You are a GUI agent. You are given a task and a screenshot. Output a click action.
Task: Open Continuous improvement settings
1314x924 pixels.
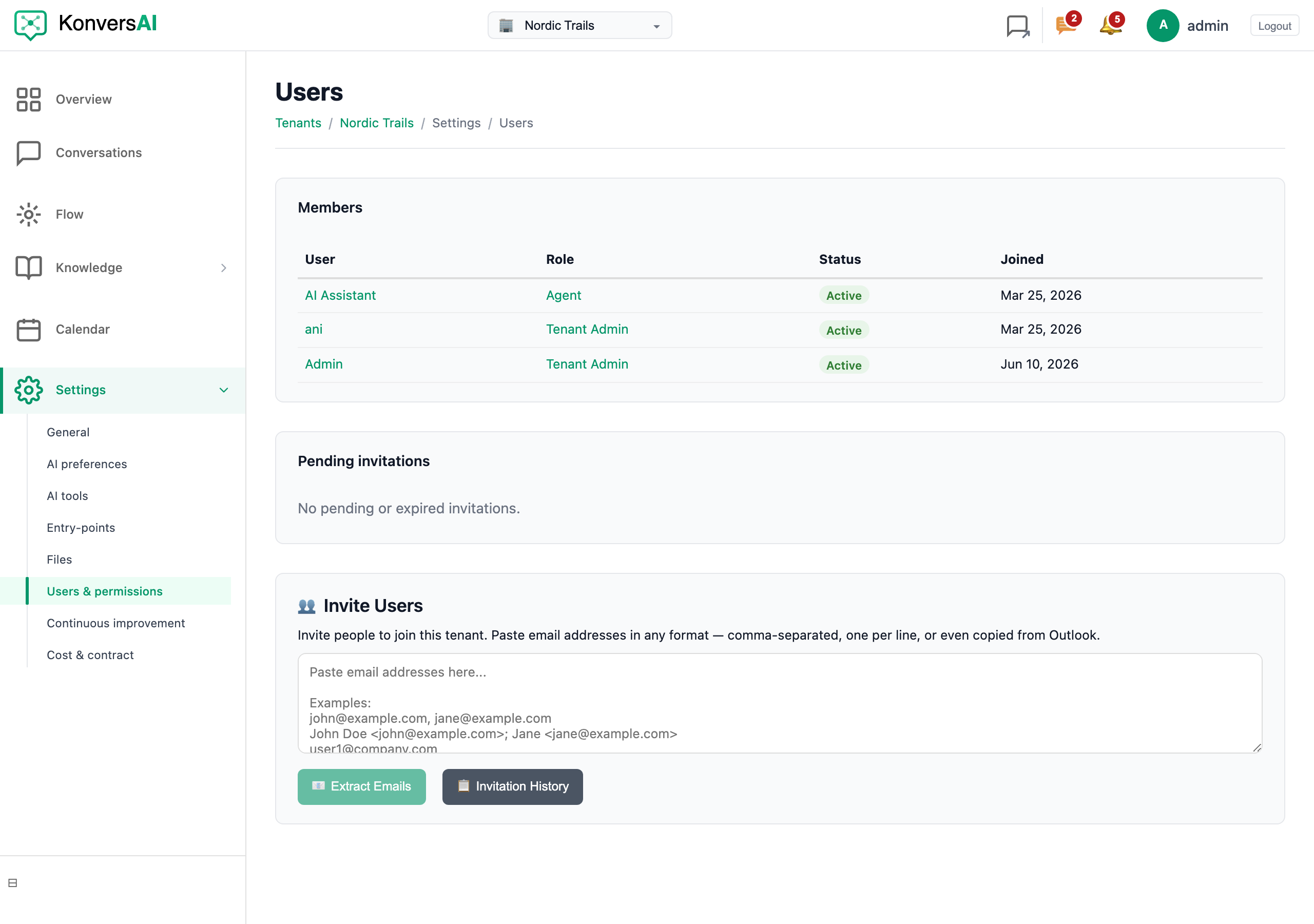(115, 623)
